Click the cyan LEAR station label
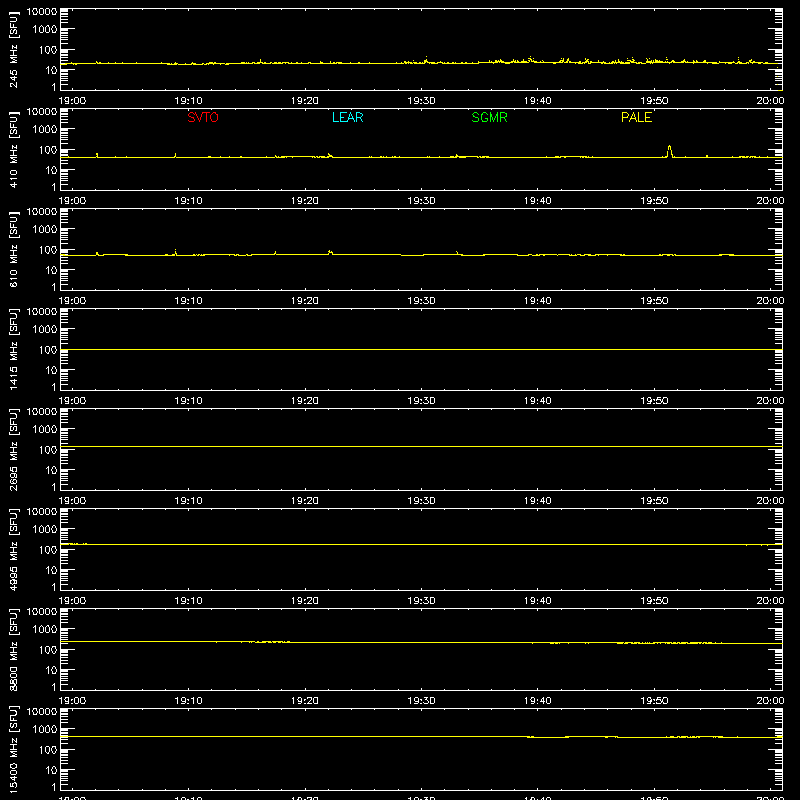Image resolution: width=800 pixels, height=800 pixels. pos(347,117)
